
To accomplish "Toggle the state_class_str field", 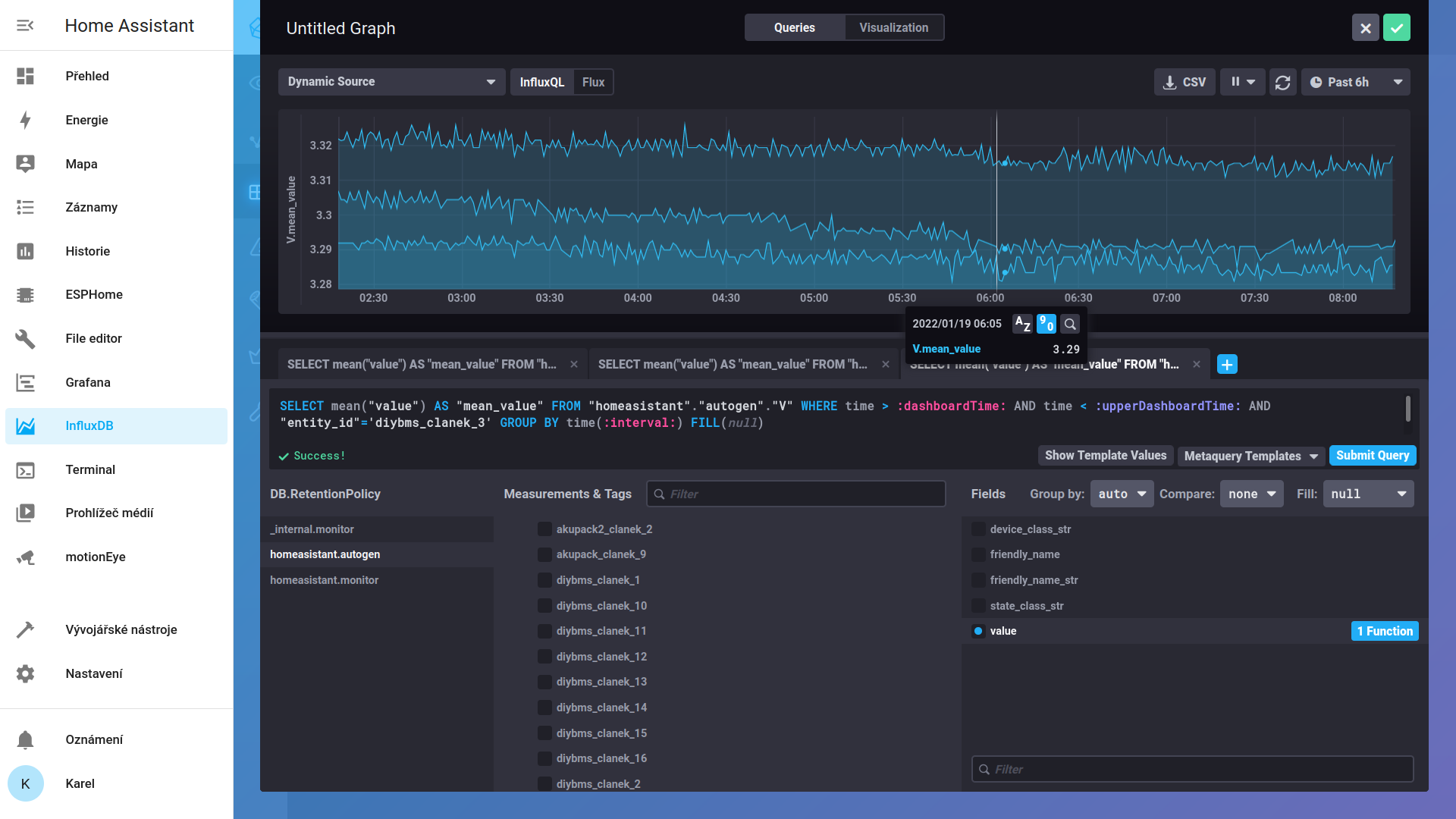I will pos(978,606).
